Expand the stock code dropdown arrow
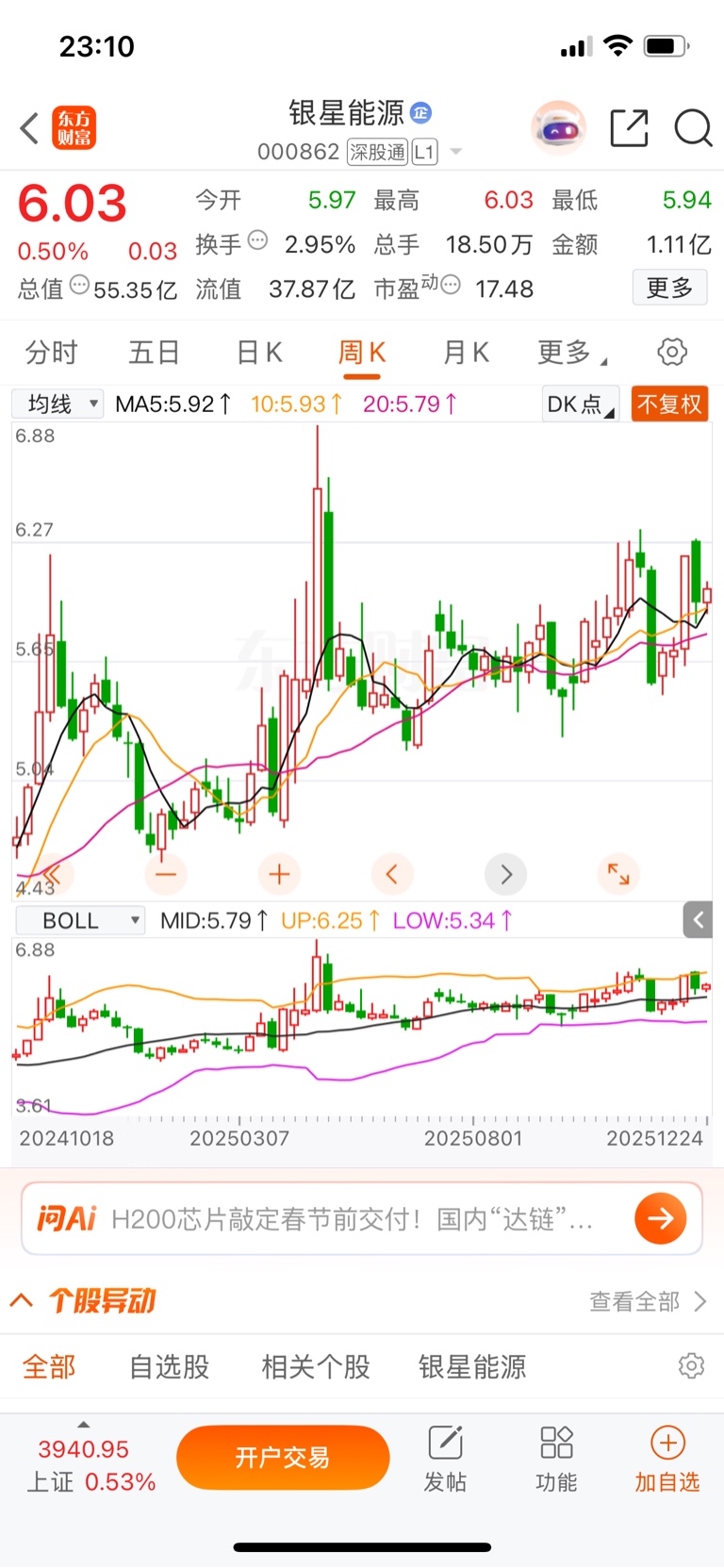724x1568 pixels. [x=456, y=152]
